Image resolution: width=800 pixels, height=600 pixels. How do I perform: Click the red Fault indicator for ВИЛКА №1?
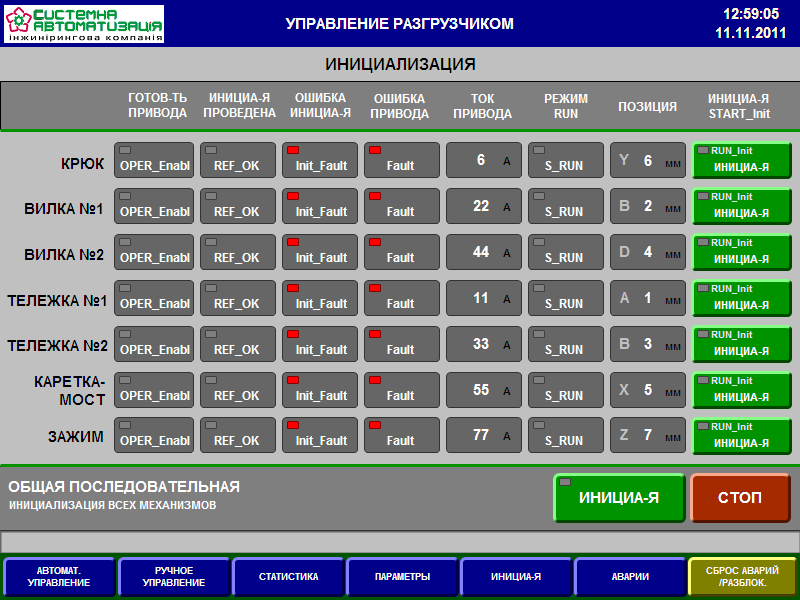(x=401, y=206)
